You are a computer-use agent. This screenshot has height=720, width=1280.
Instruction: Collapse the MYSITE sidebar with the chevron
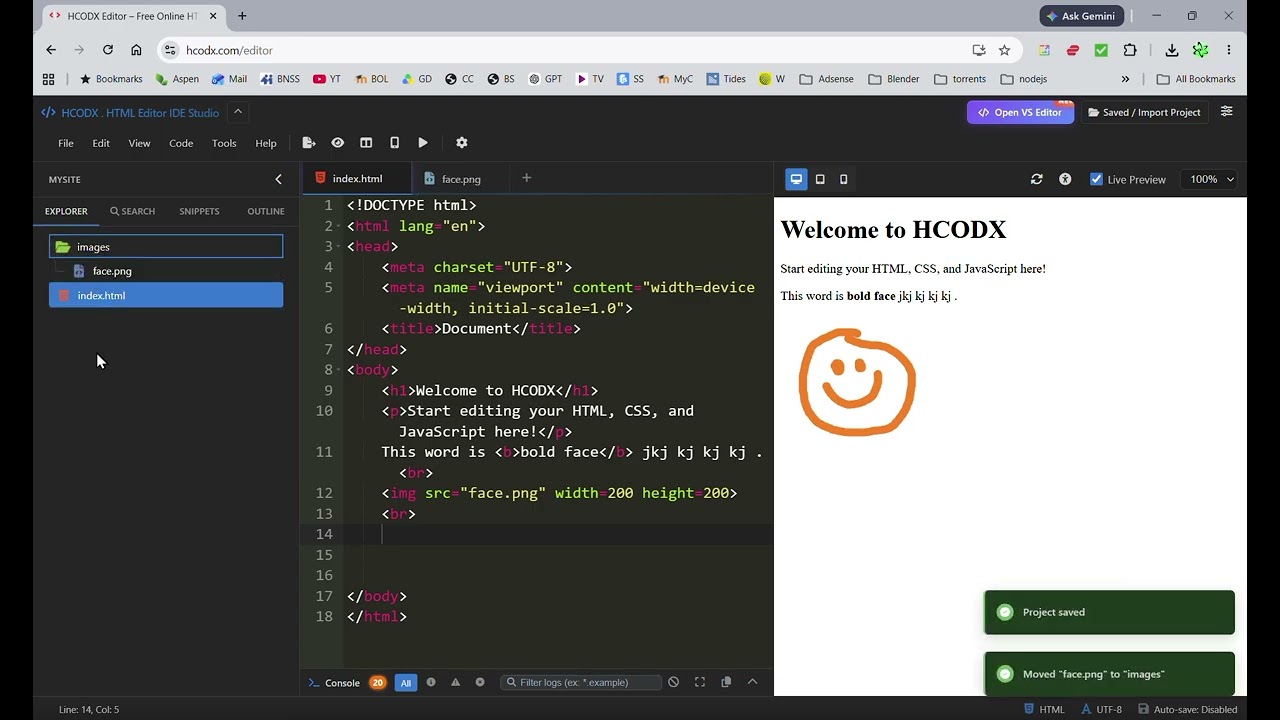pos(278,179)
